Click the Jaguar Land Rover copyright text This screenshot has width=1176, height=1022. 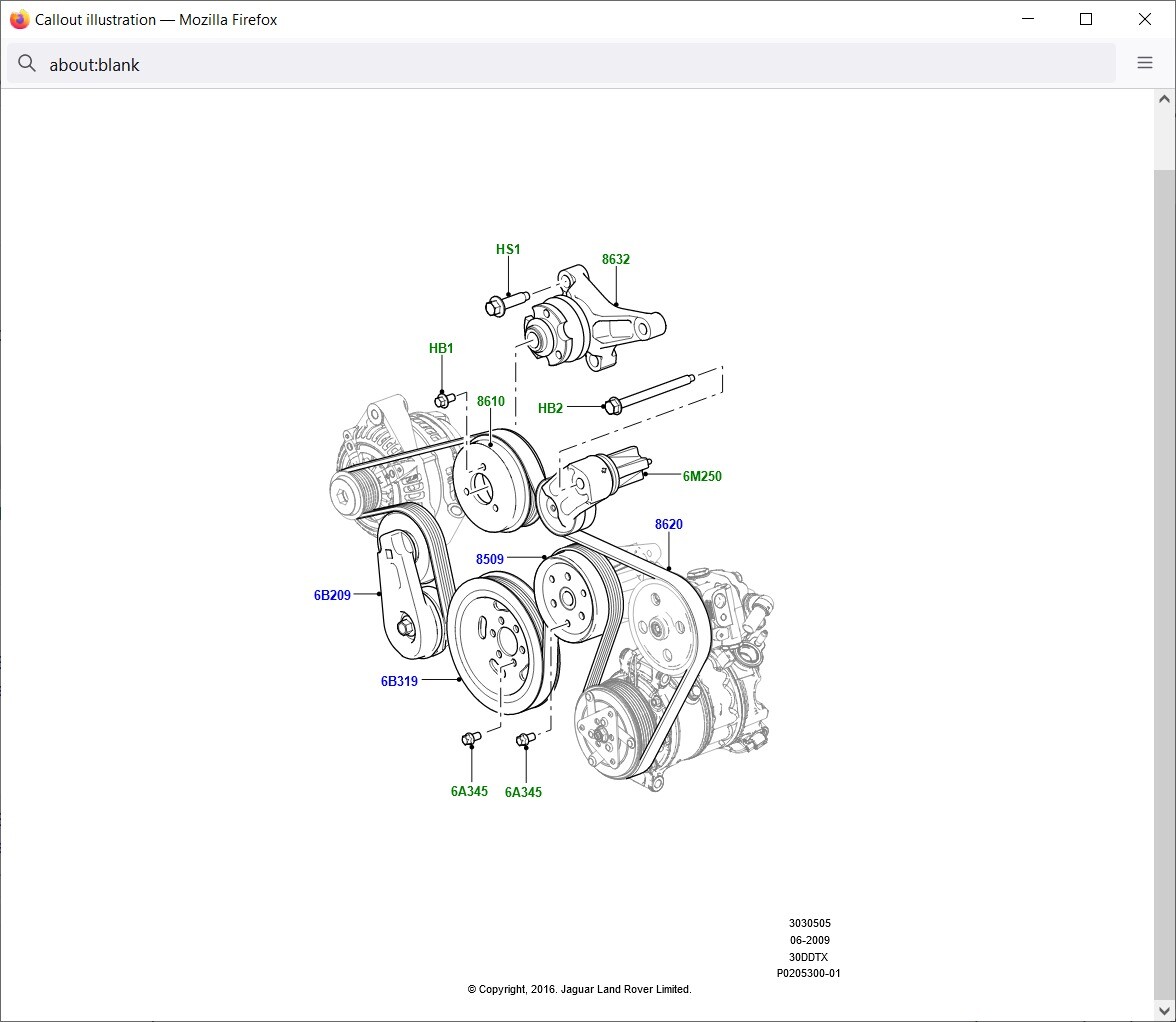point(581,989)
